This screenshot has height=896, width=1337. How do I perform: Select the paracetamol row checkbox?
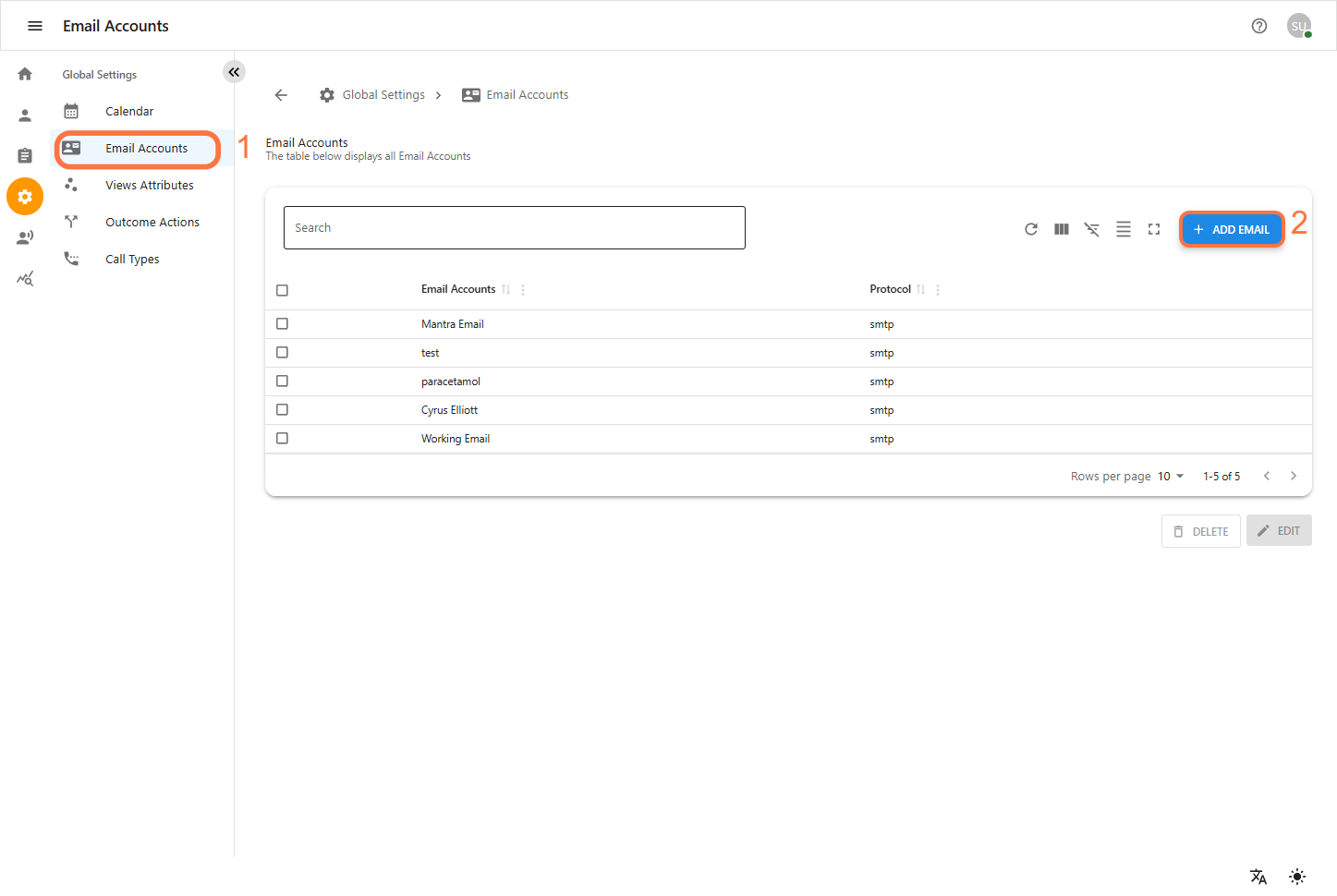click(x=283, y=381)
